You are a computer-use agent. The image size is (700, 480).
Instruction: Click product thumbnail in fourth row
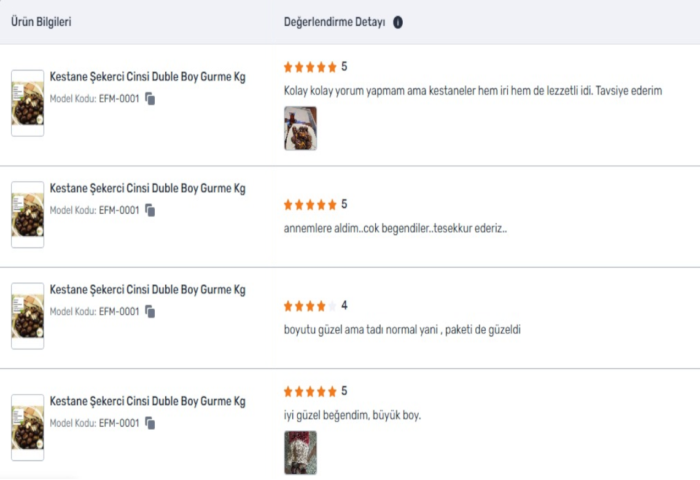pos(28,427)
